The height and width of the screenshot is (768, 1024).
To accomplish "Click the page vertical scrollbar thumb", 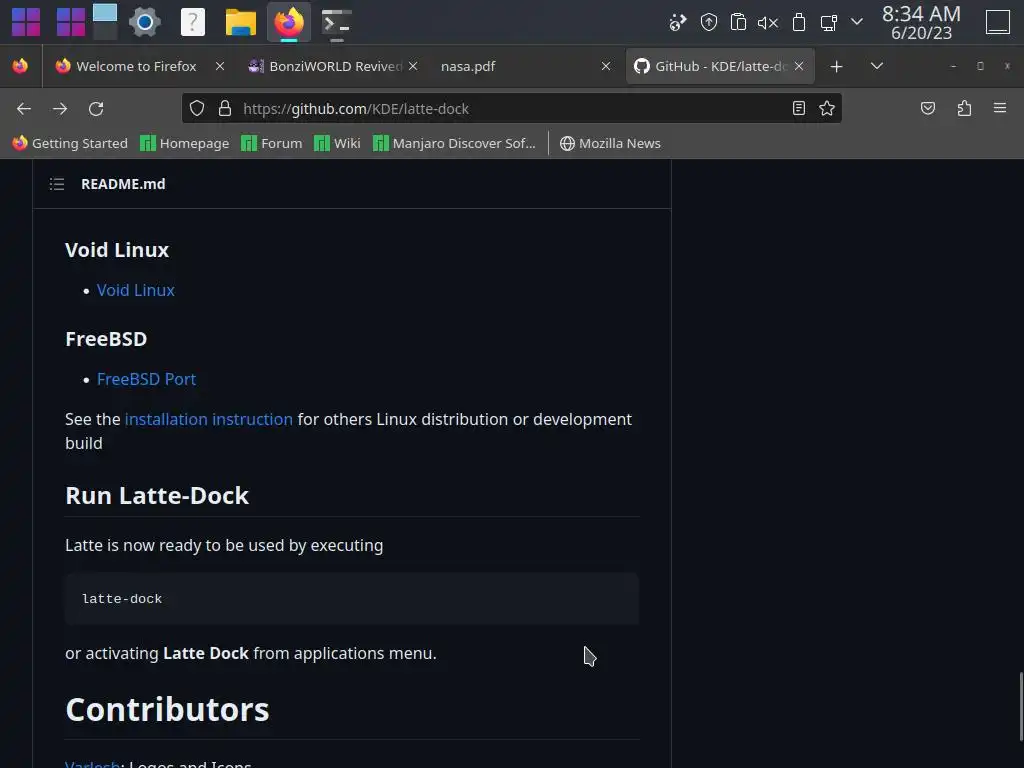I will click(x=1020, y=707).
